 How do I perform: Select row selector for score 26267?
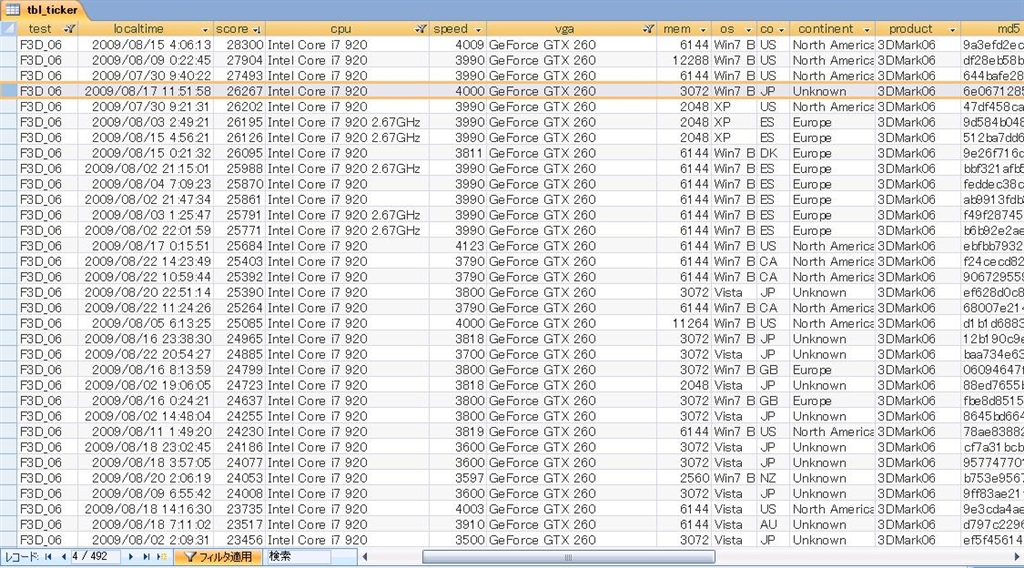pyautogui.click(x=8, y=91)
